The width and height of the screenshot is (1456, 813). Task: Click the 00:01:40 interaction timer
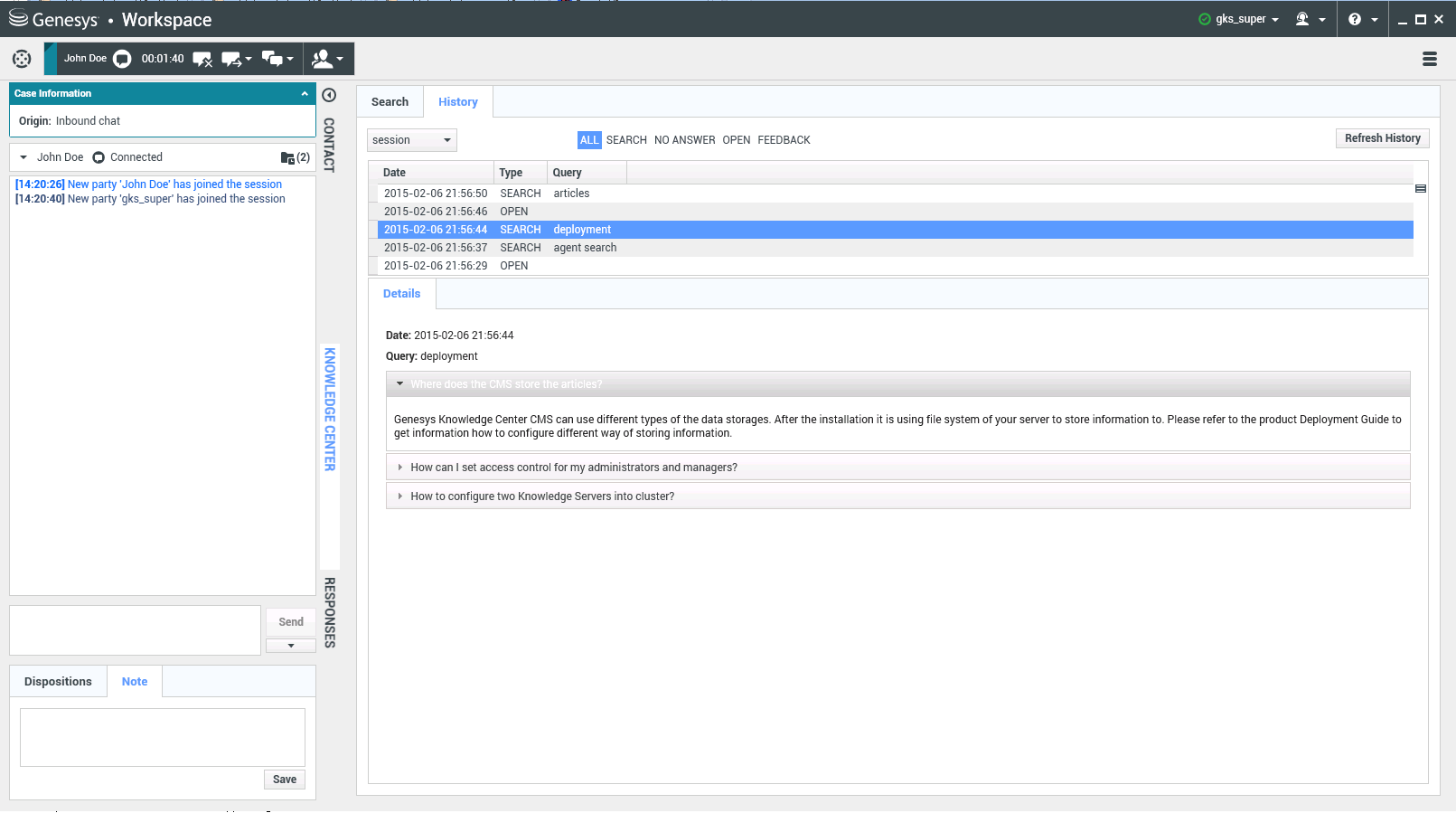pos(163,59)
